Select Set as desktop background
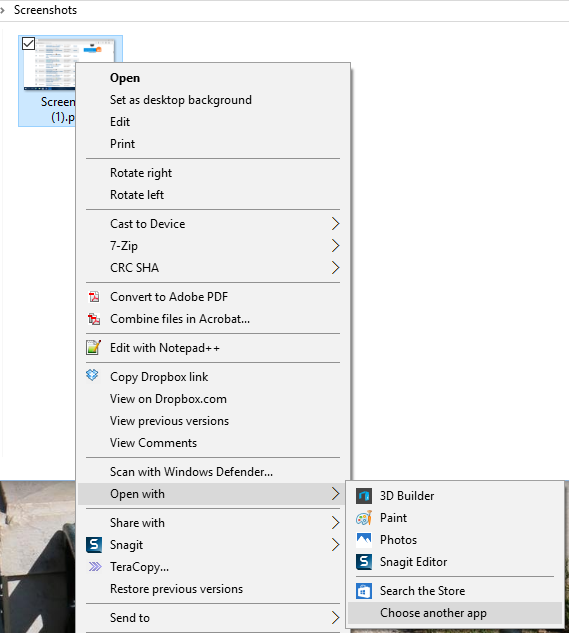Image resolution: width=569 pixels, height=633 pixels. pyautogui.click(x=213, y=100)
